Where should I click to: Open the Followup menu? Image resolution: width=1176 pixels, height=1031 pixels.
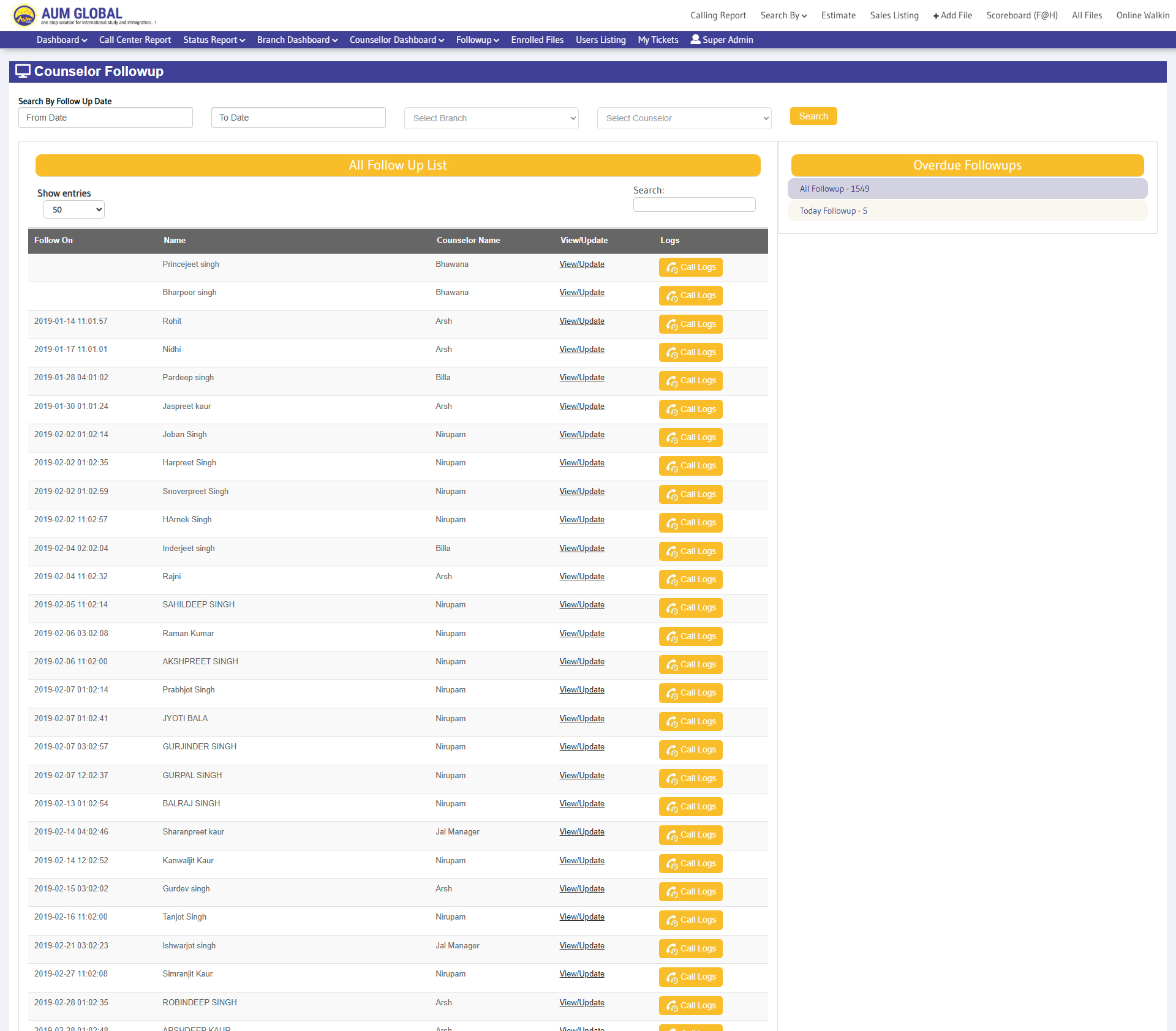coord(477,40)
